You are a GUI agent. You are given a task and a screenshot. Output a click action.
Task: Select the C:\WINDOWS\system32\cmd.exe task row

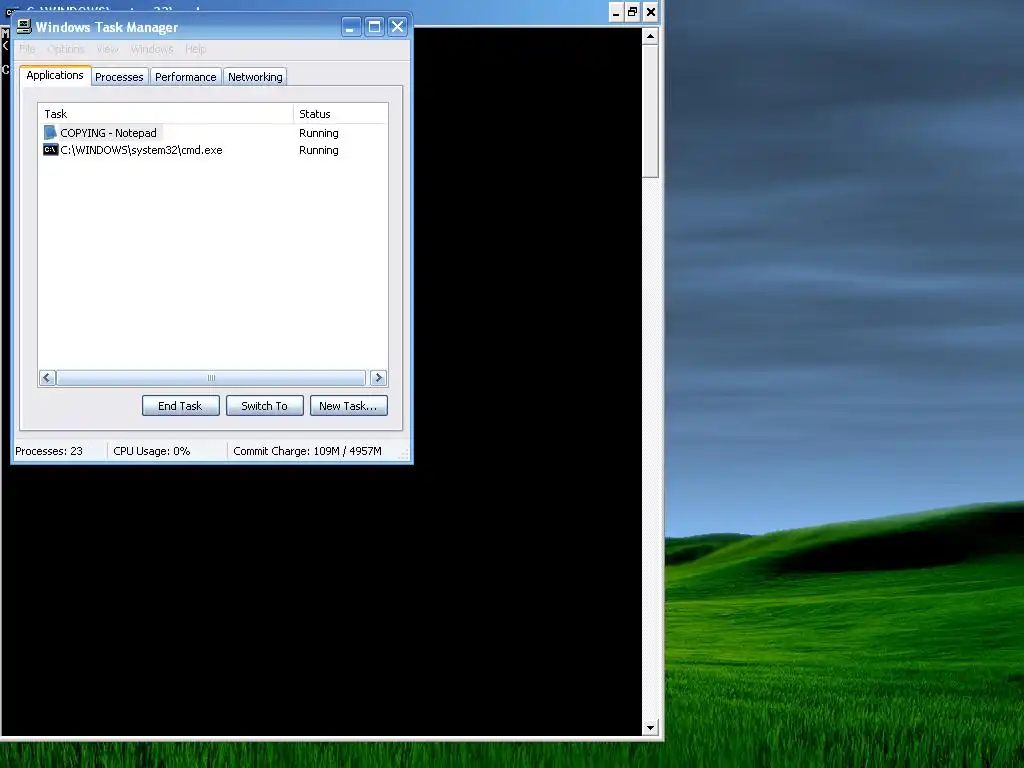pos(212,150)
